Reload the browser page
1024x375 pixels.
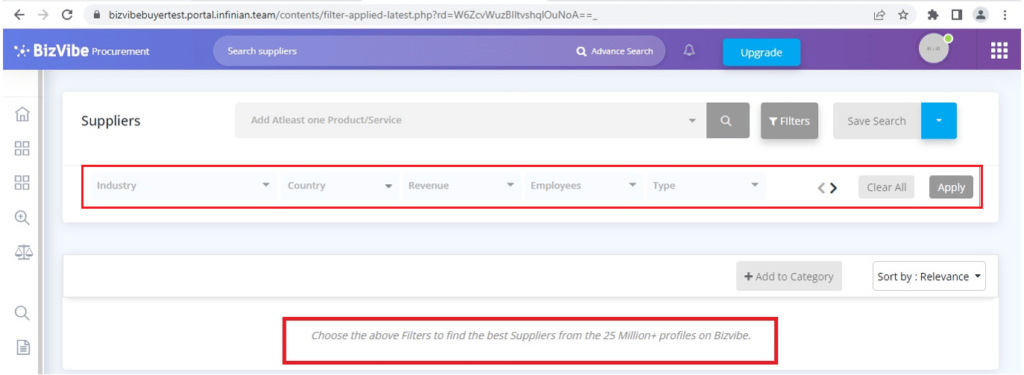[67, 14]
